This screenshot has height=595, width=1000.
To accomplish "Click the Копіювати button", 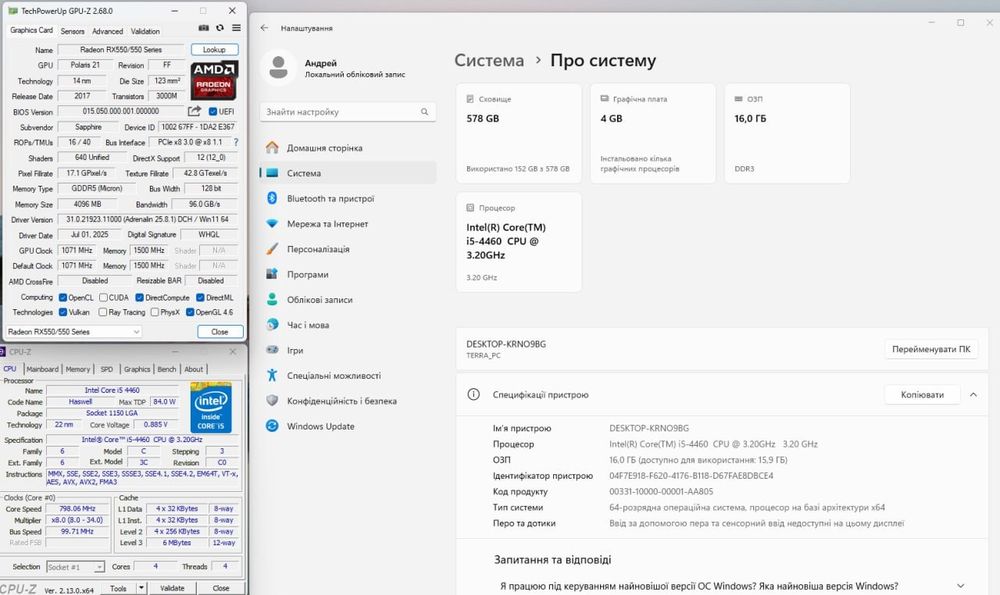I will [x=922, y=395].
